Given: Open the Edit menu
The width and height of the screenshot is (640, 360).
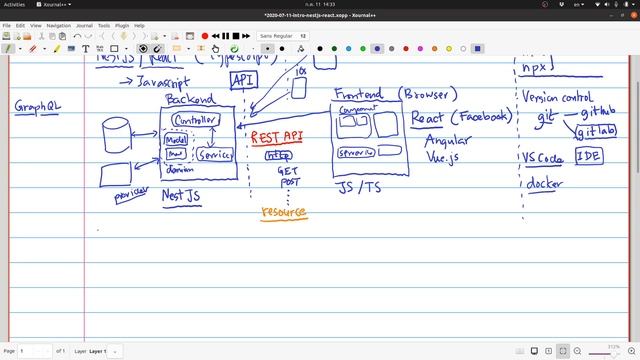Looking at the screenshot, I should coord(20,25).
